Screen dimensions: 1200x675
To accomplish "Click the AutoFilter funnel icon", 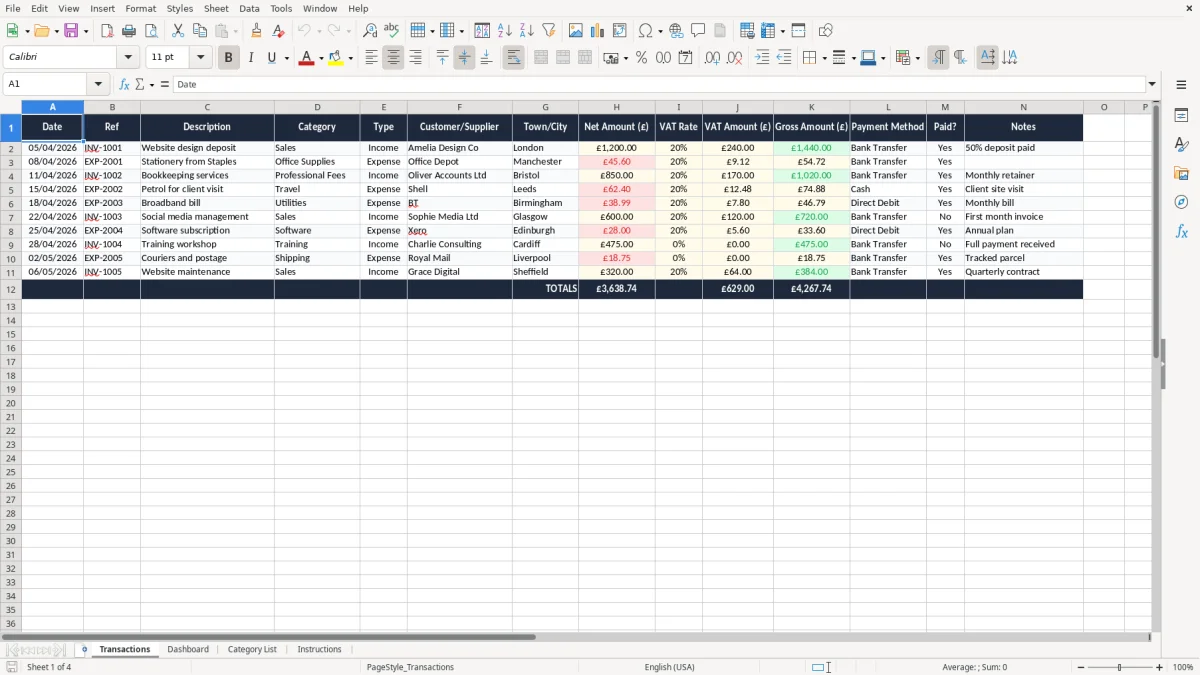I will 549,31.
